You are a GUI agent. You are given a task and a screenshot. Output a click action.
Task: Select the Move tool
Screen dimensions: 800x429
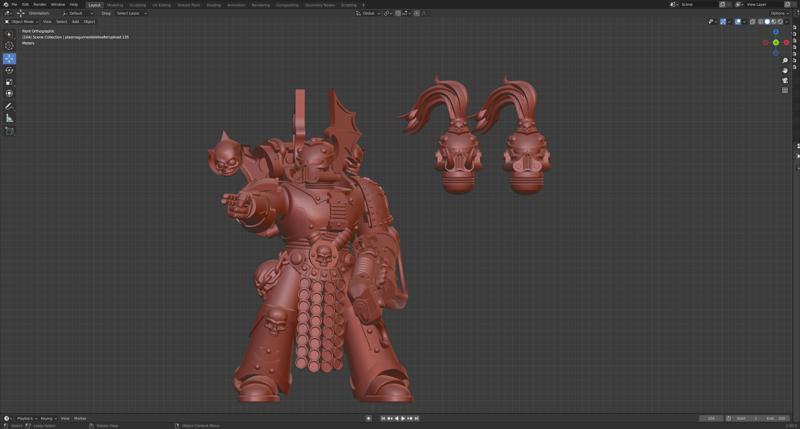pos(9,59)
